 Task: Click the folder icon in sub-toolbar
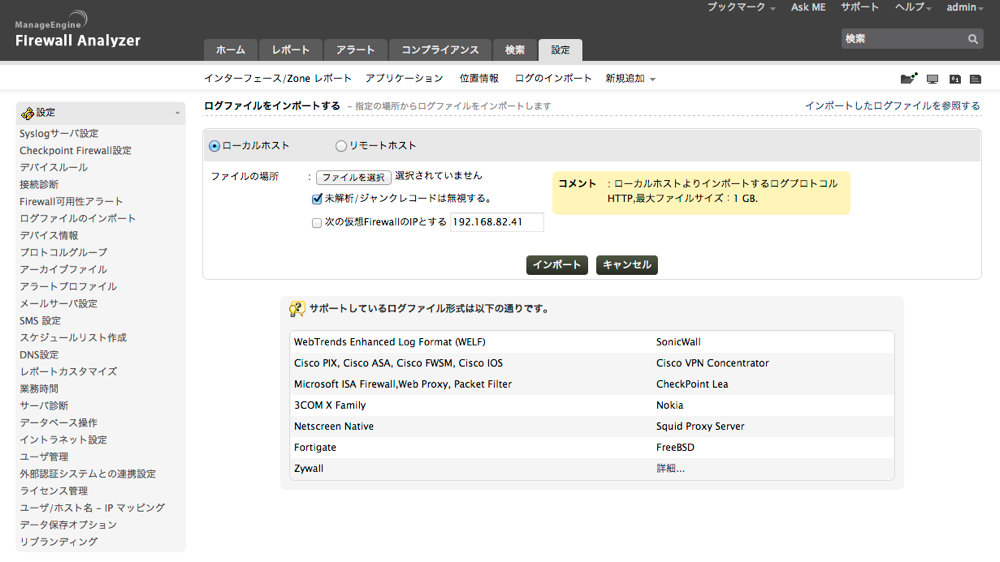tap(908, 79)
